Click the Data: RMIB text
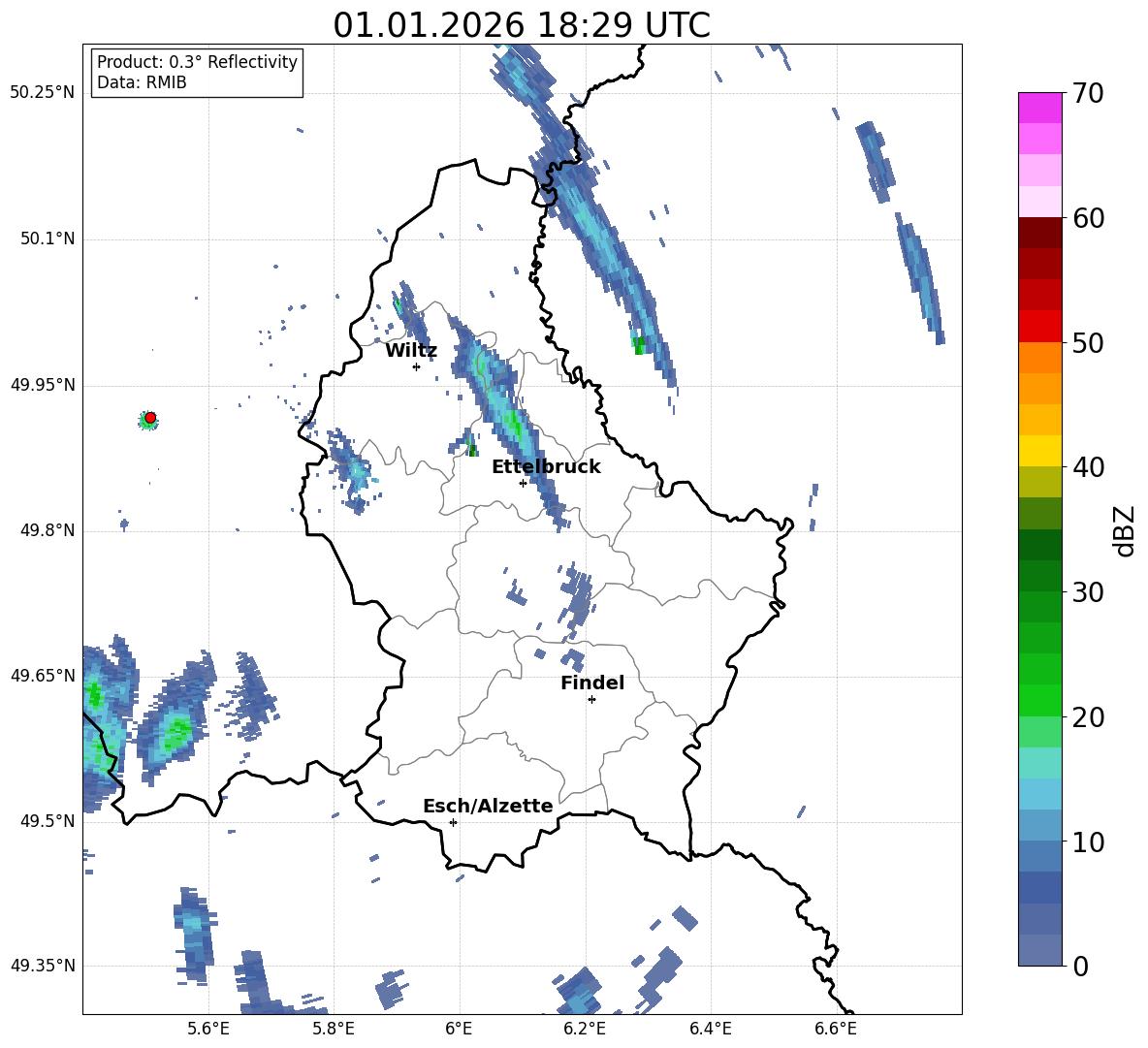 (142, 82)
